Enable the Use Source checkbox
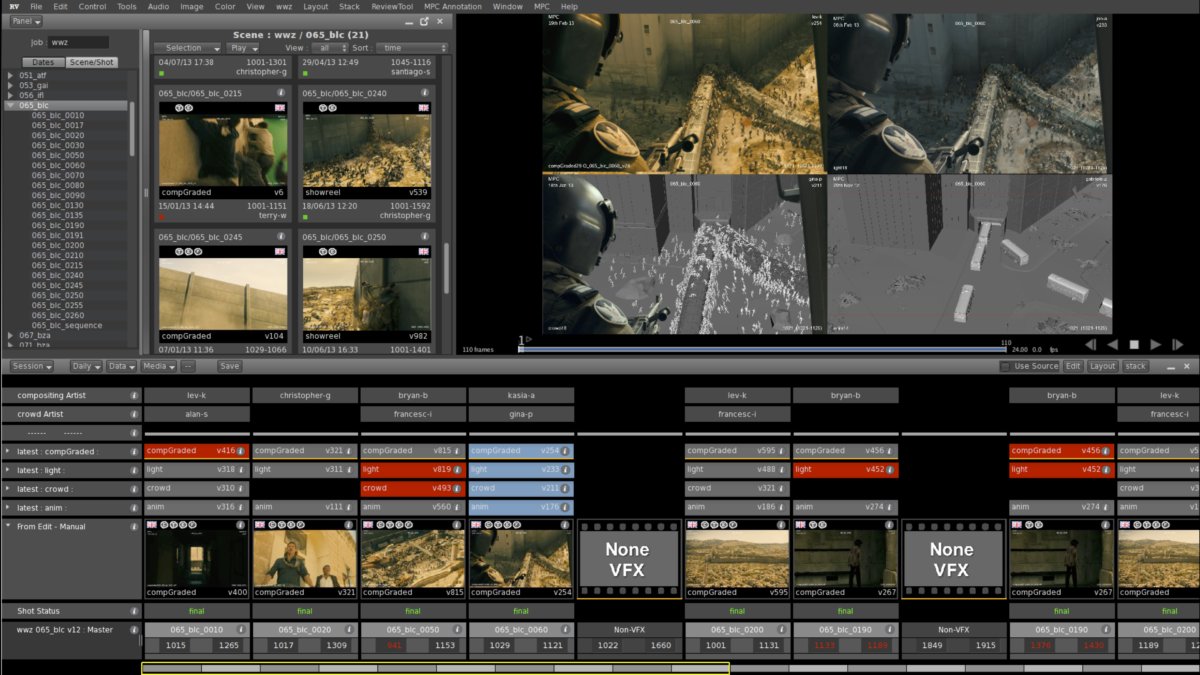 point(1004,366)
